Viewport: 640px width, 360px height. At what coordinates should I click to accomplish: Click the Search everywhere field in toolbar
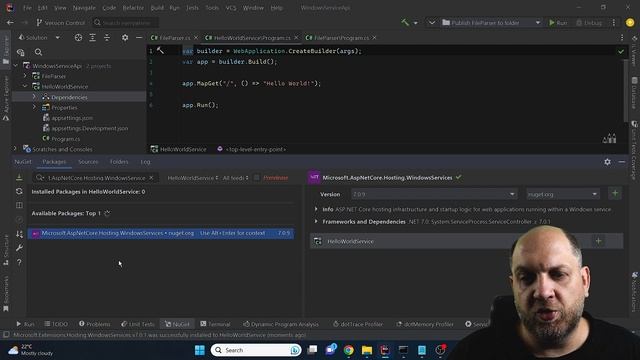(125, 23)
